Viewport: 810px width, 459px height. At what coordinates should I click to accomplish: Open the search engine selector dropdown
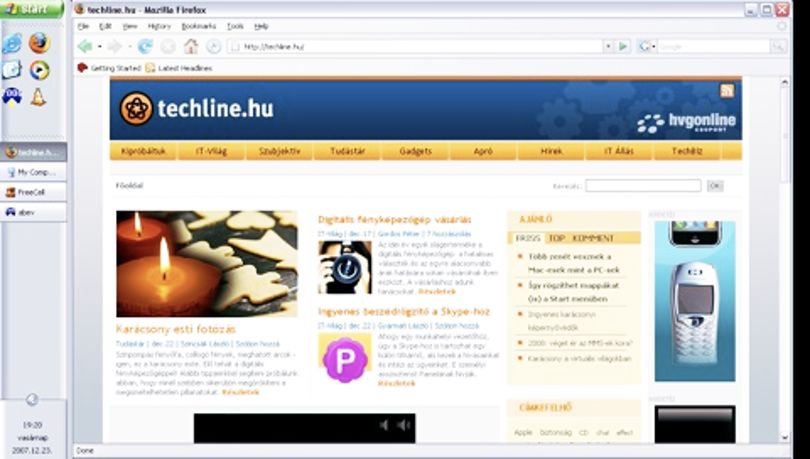tap(646, 46)
